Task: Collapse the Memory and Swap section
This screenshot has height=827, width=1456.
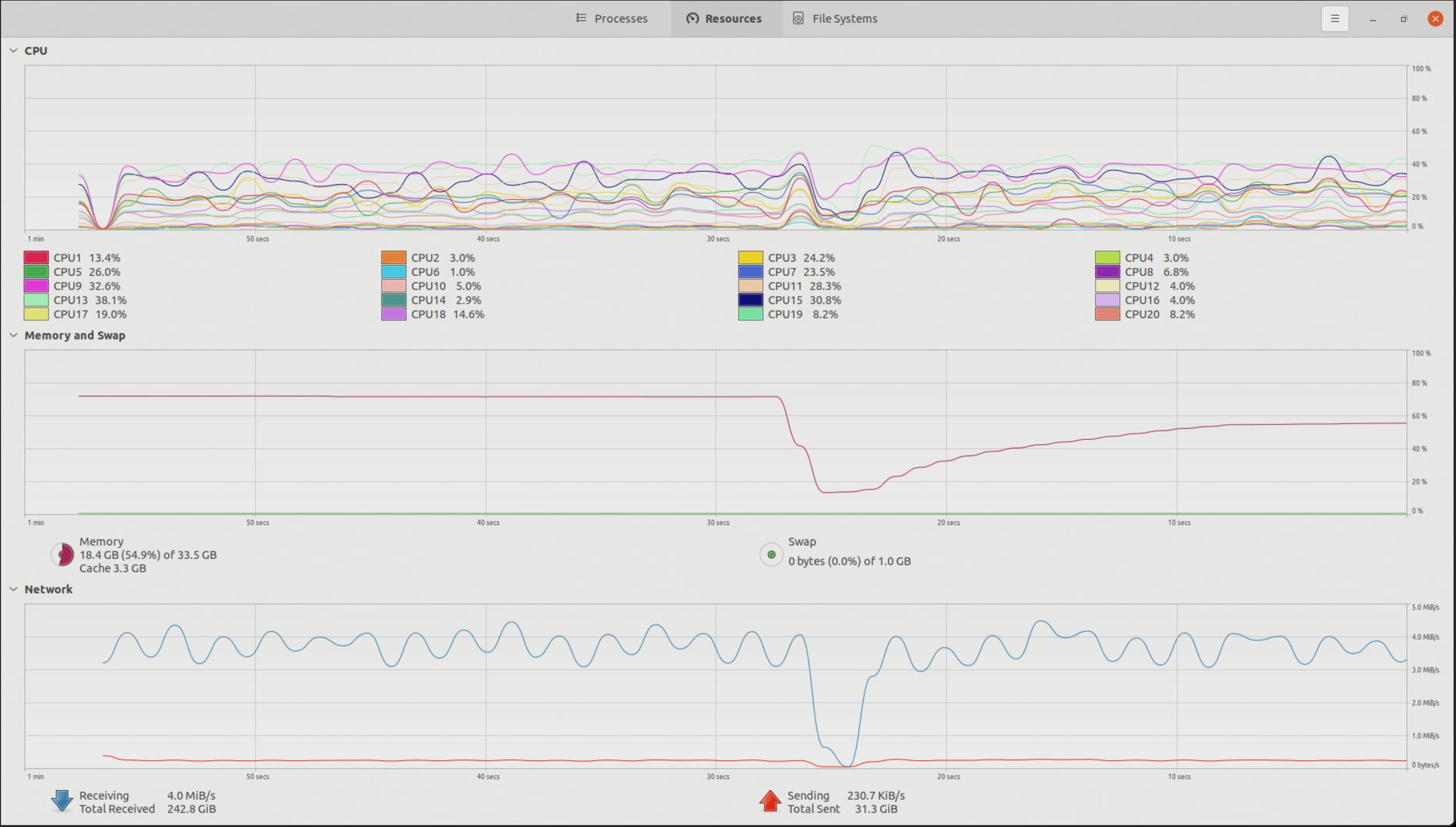Action: [14, 335]
